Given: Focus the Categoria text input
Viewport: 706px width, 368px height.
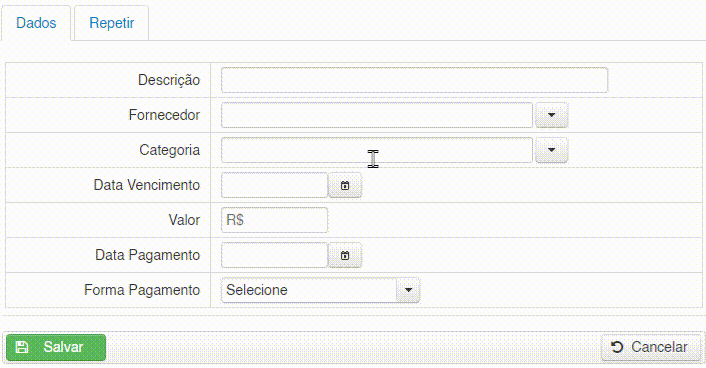Looking at the screenshot, I should pyautogui.click(x=377, y=150).
